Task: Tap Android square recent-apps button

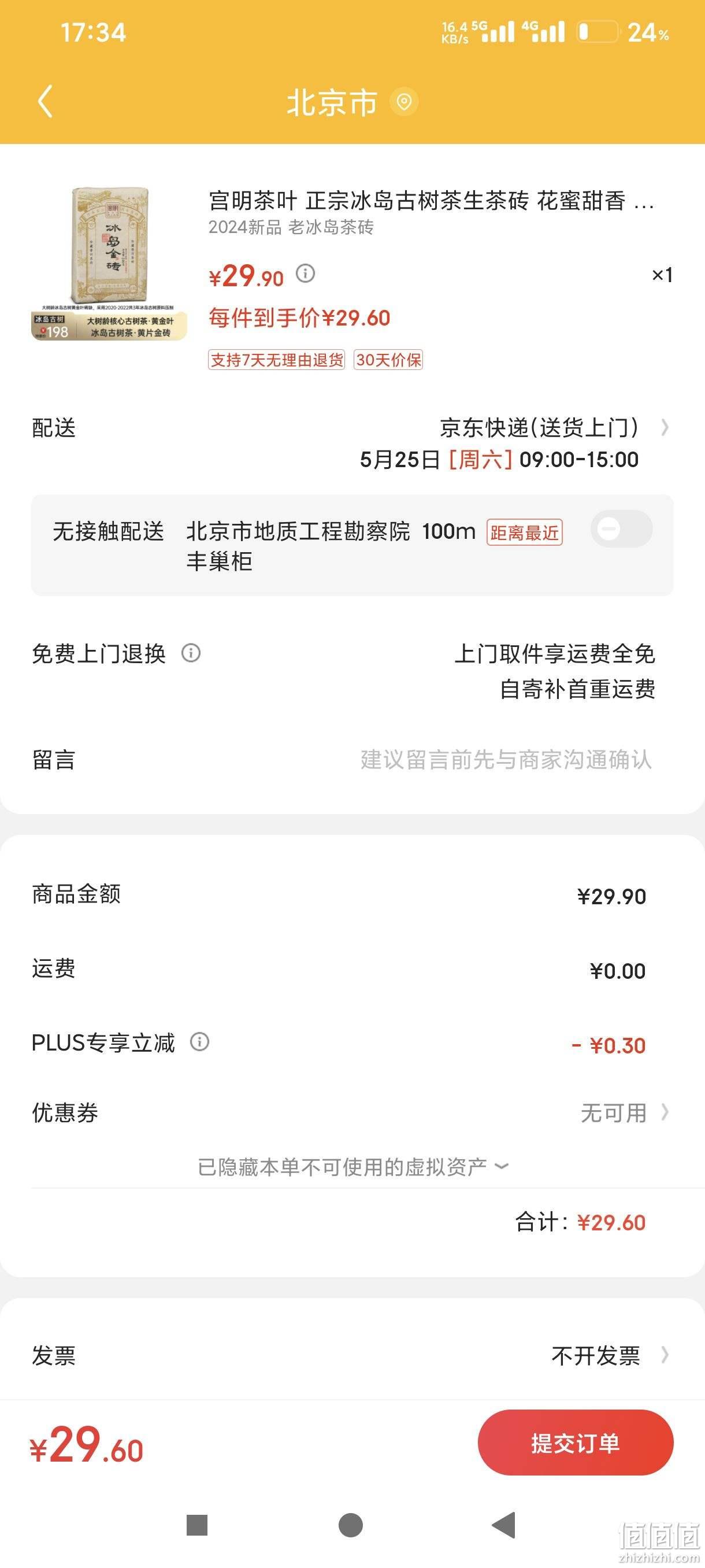Action: [x=197, y=1525]
